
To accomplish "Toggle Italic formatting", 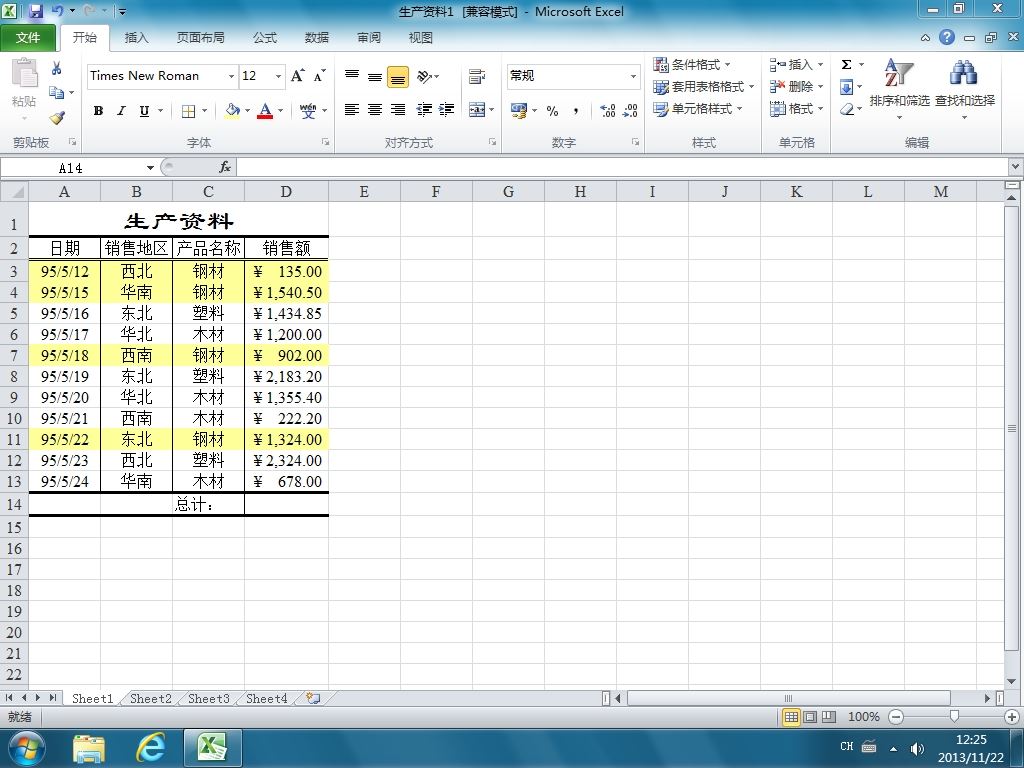I will coord(121,111).
